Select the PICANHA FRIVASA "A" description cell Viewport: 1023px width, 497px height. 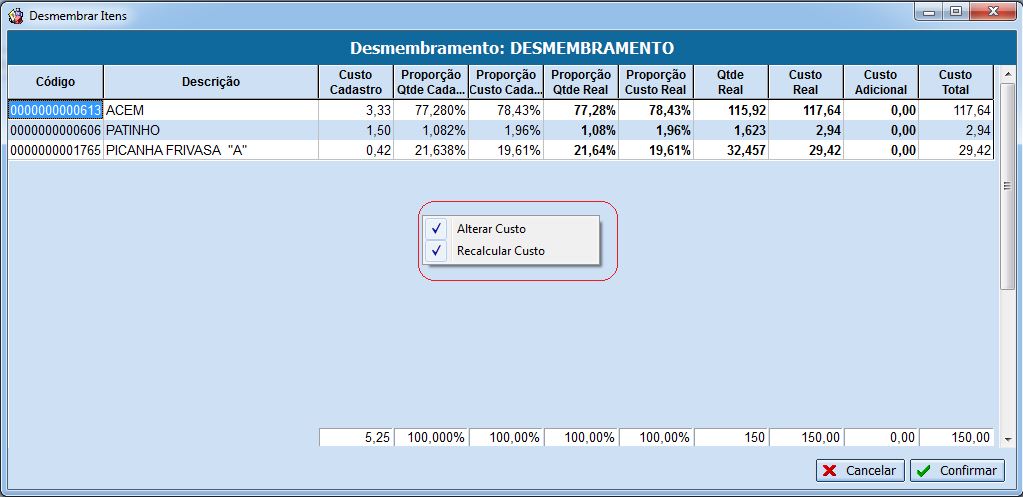(211, 150)
